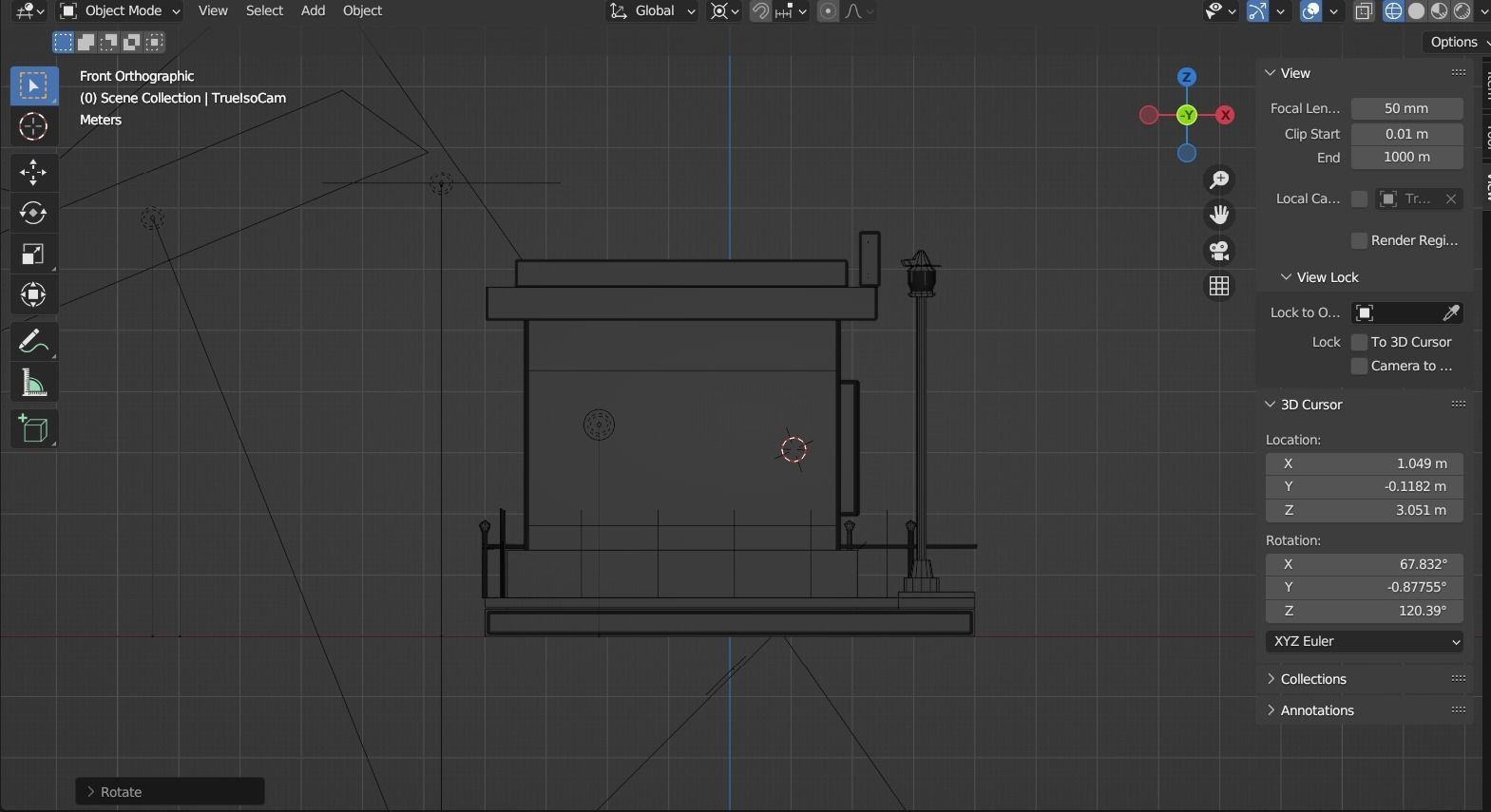Toggle X-ray mode
This screenshot has width=1491, height=812.
pos(1364,11)
